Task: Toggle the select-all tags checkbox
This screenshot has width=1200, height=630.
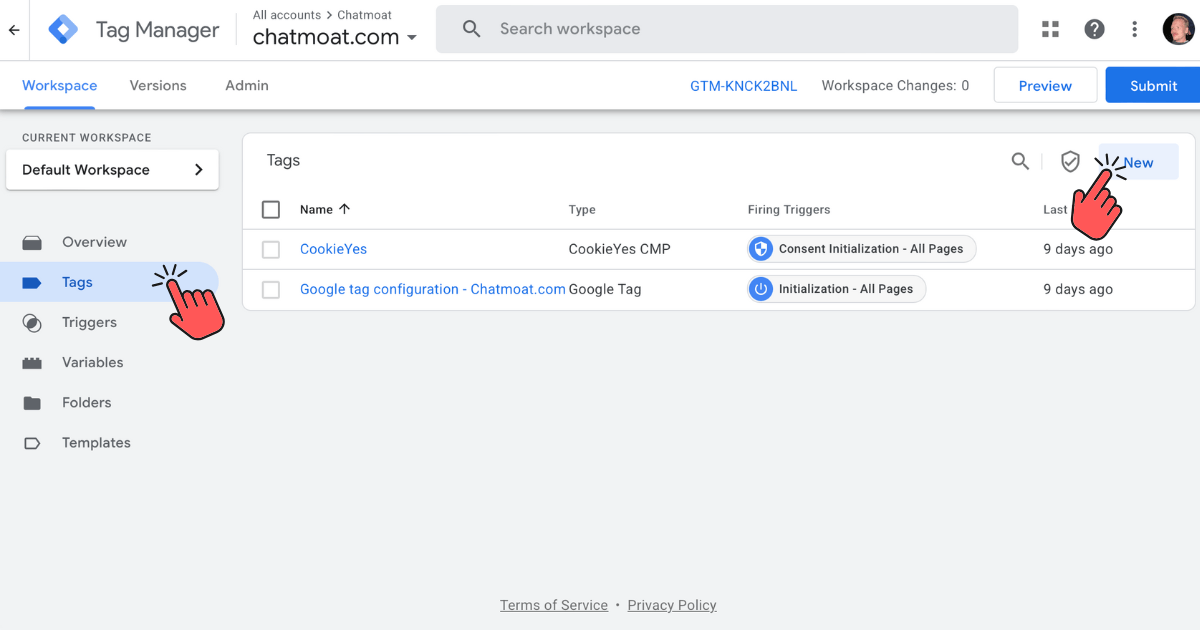Action: pyautogui.click(x=271, y=209)
